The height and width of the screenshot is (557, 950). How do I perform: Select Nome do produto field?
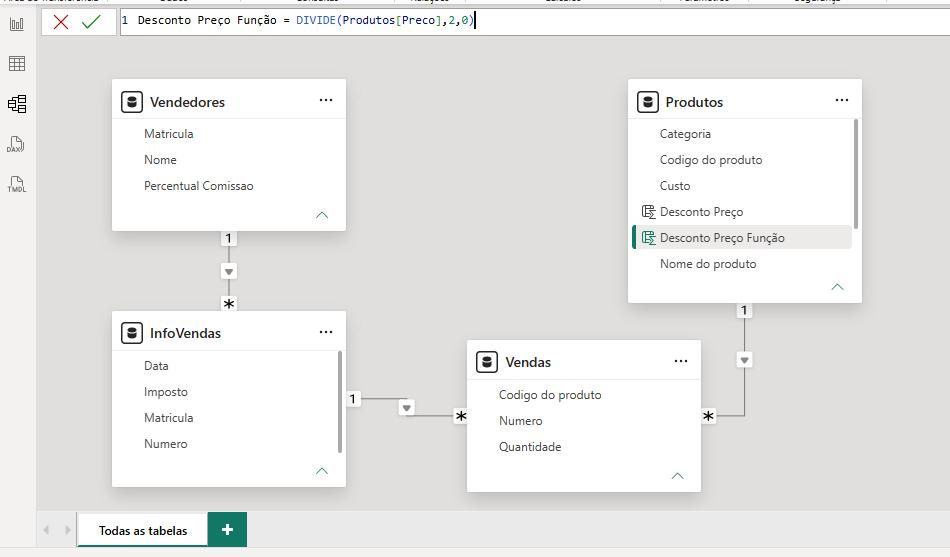click(708, 264)
